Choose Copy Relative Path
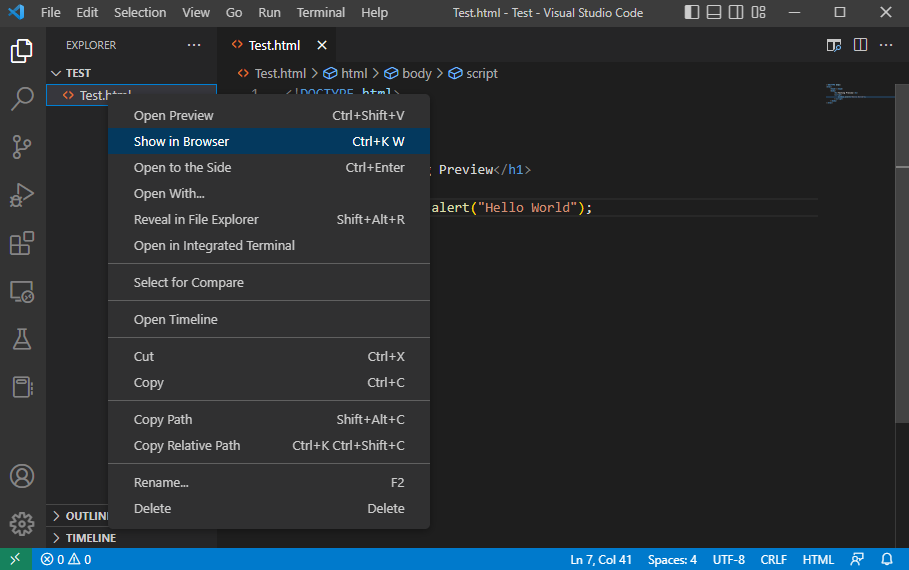The image size is (909, 570). (269, 446)
